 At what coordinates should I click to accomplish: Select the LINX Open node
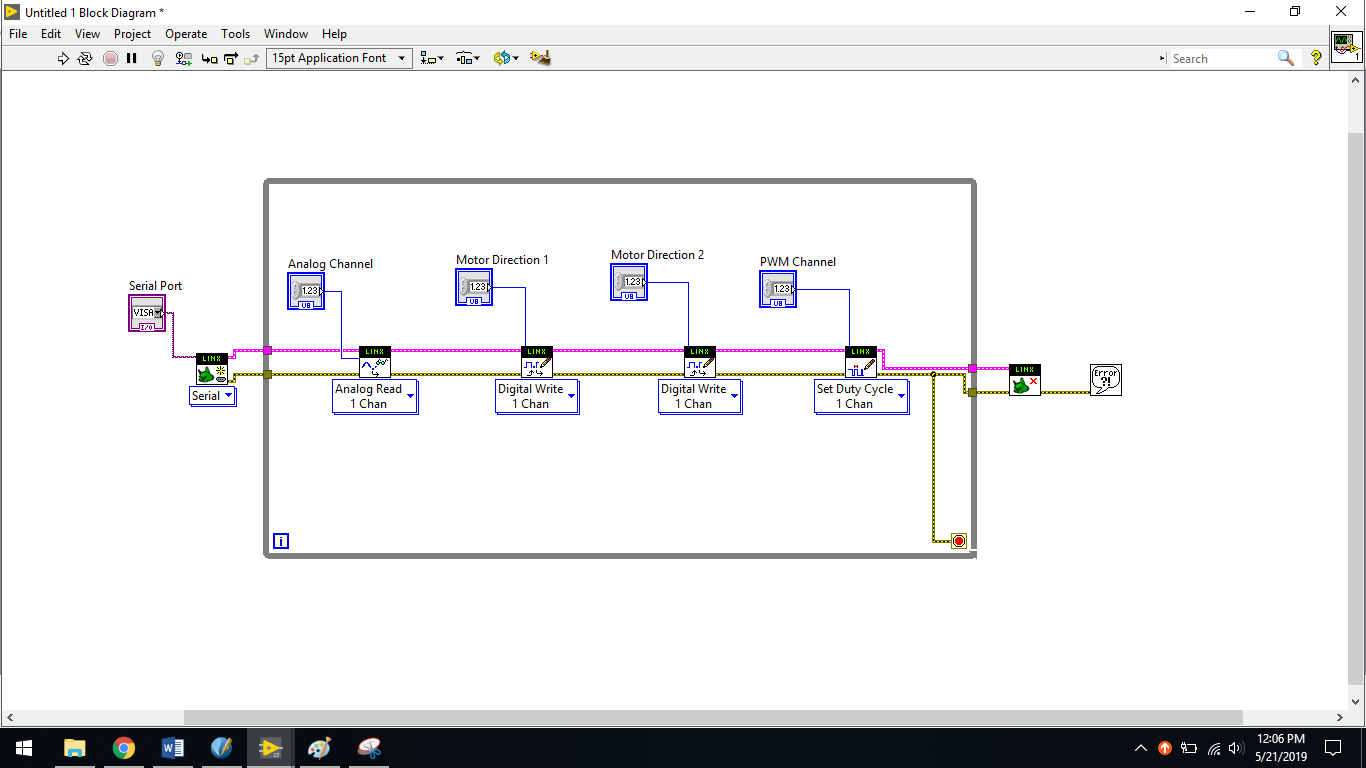pyautogui.click(x=212, y=369)
